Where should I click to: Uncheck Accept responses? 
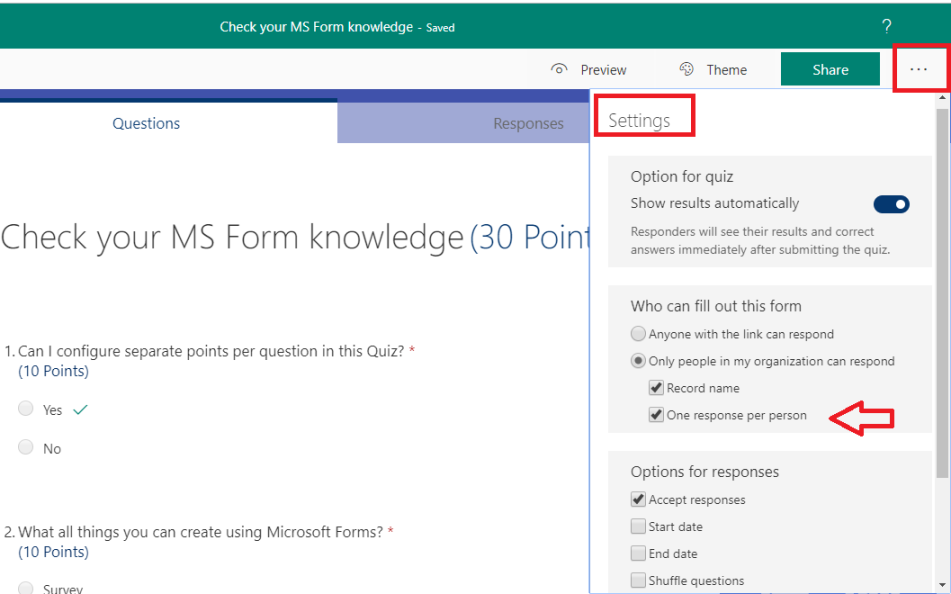point(638,499)
